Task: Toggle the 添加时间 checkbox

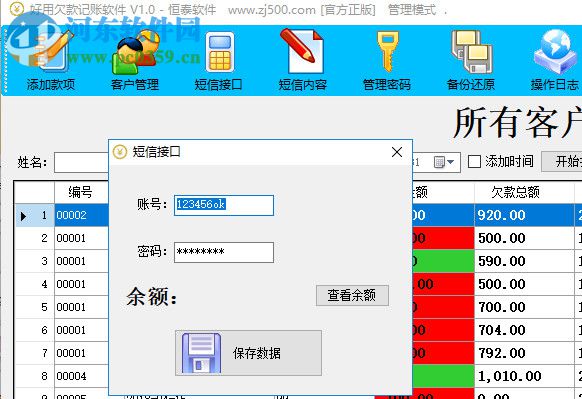Action: click(474, 162)
